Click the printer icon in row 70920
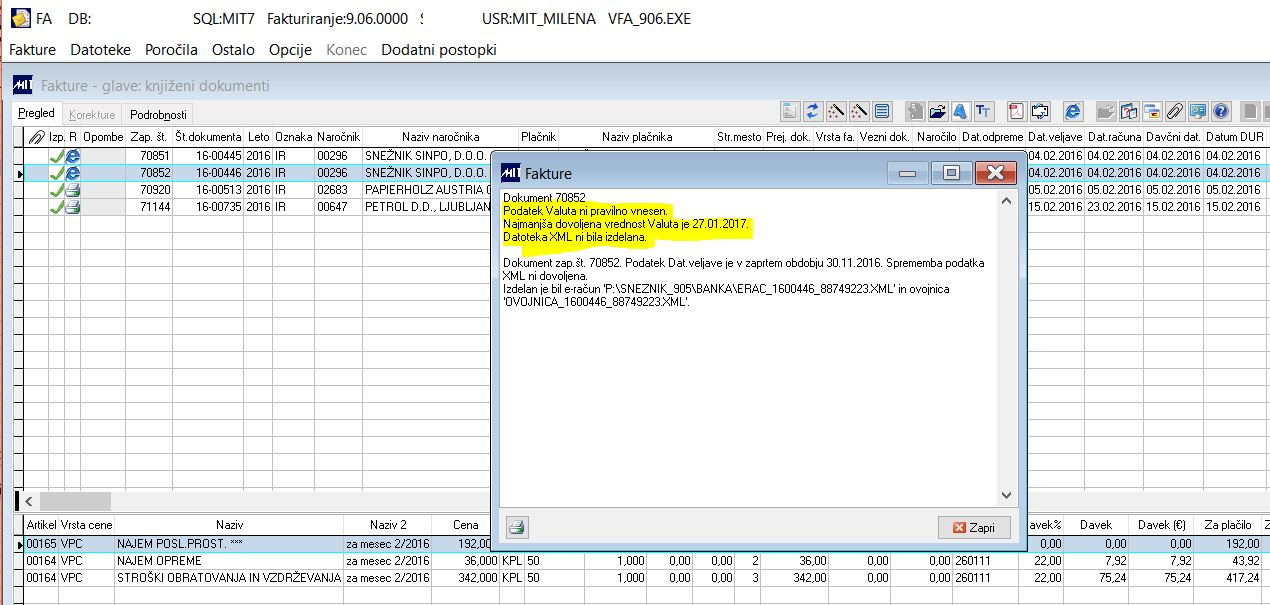 73,190
